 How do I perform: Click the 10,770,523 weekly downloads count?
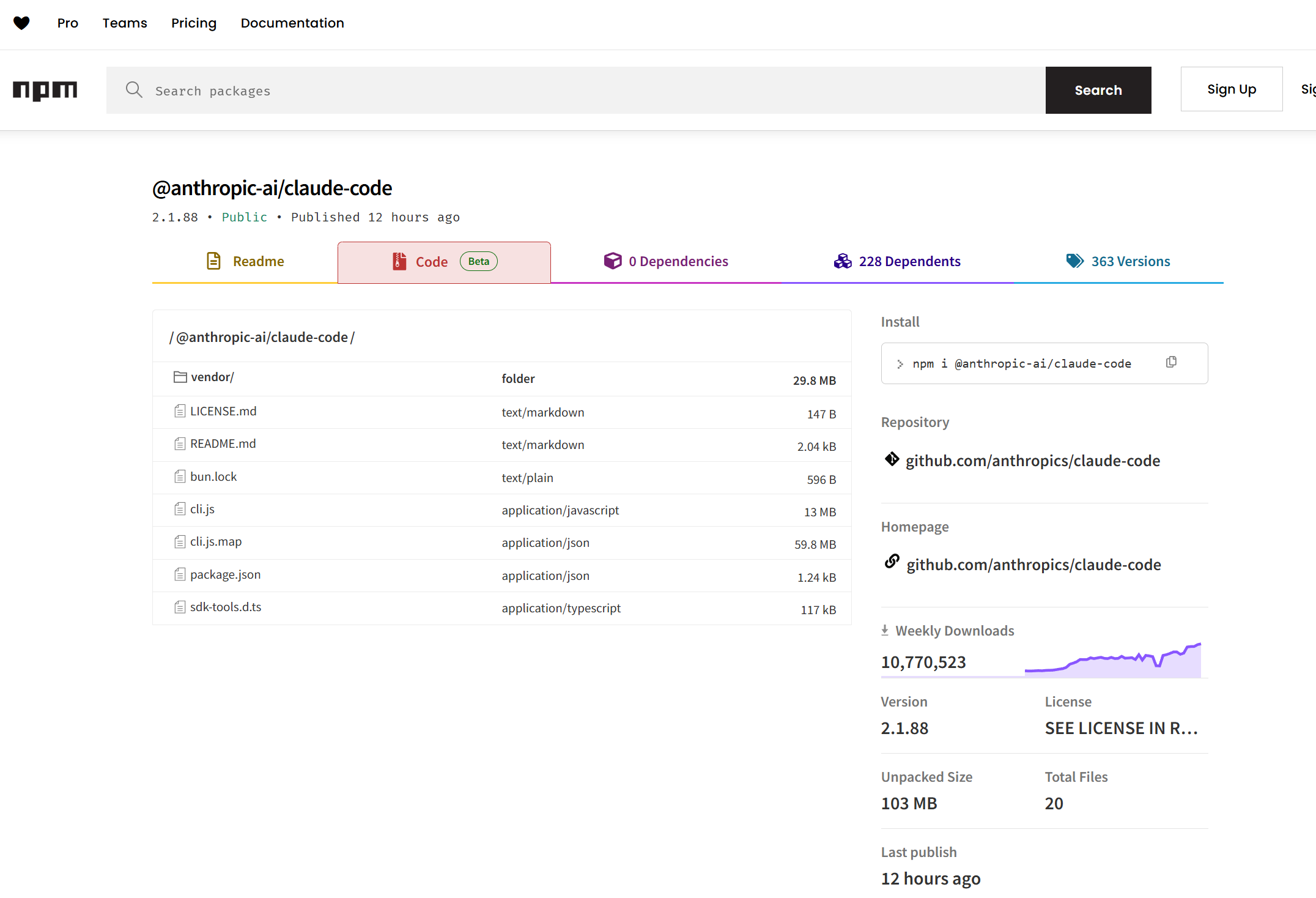pyautogui.click(x=923, y=662)
